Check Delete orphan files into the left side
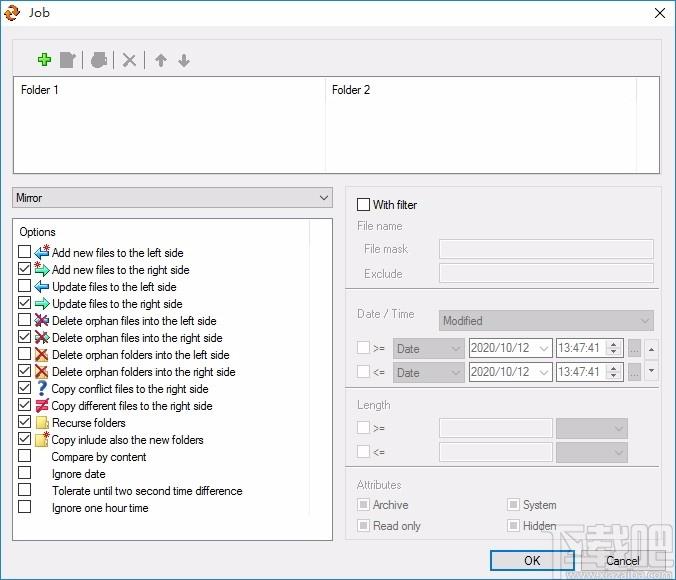Screen dimensions: 676x580 (25, 320)
